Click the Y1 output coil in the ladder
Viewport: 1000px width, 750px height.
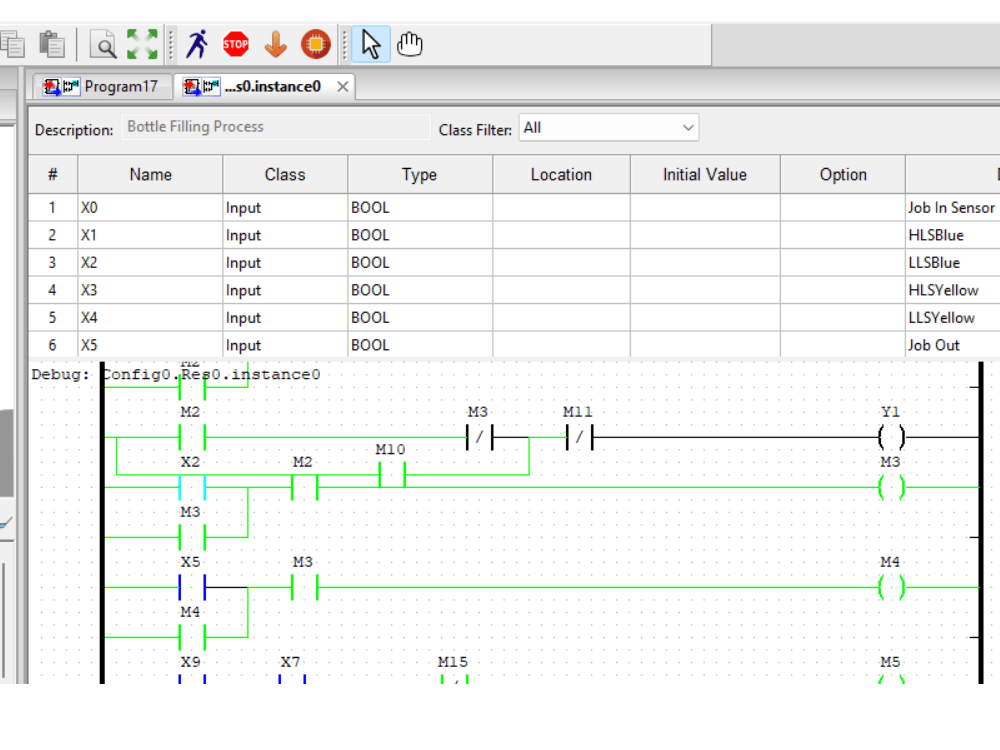click(893, 437)
